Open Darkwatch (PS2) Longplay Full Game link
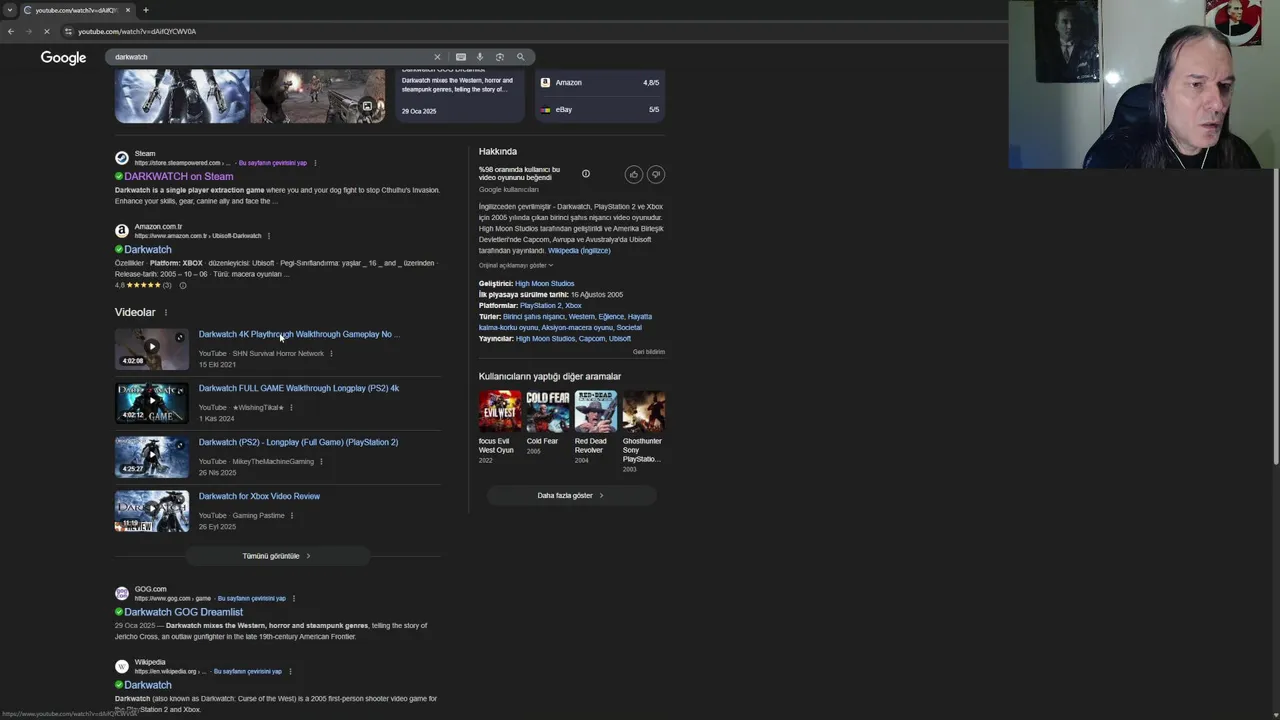The image size is (1280, 720). [298, 442]
